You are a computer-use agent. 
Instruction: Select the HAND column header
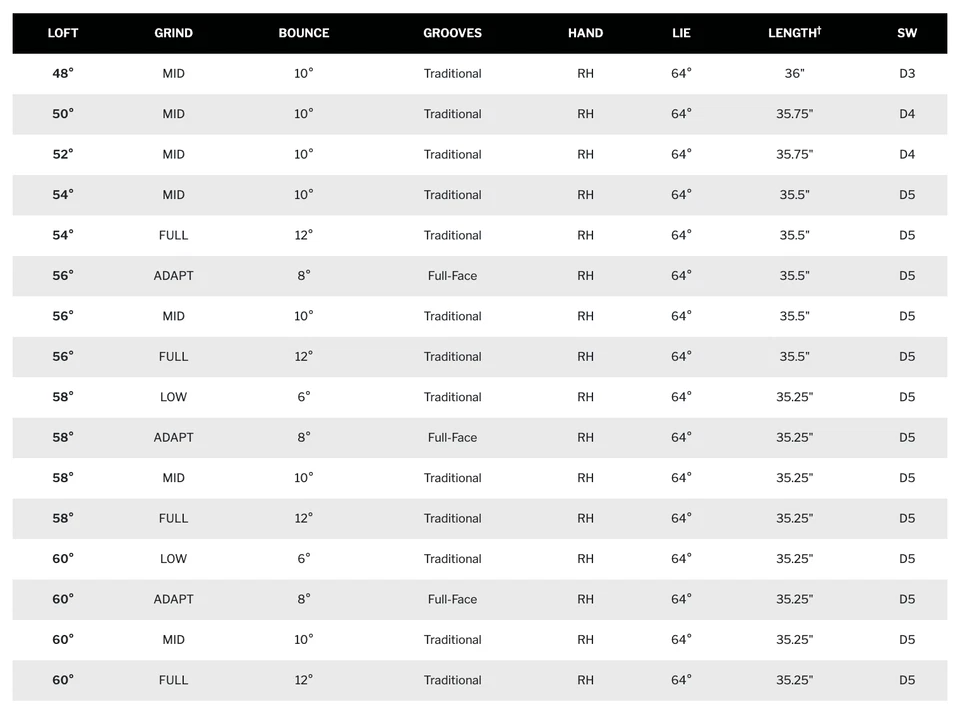point(585,33)
